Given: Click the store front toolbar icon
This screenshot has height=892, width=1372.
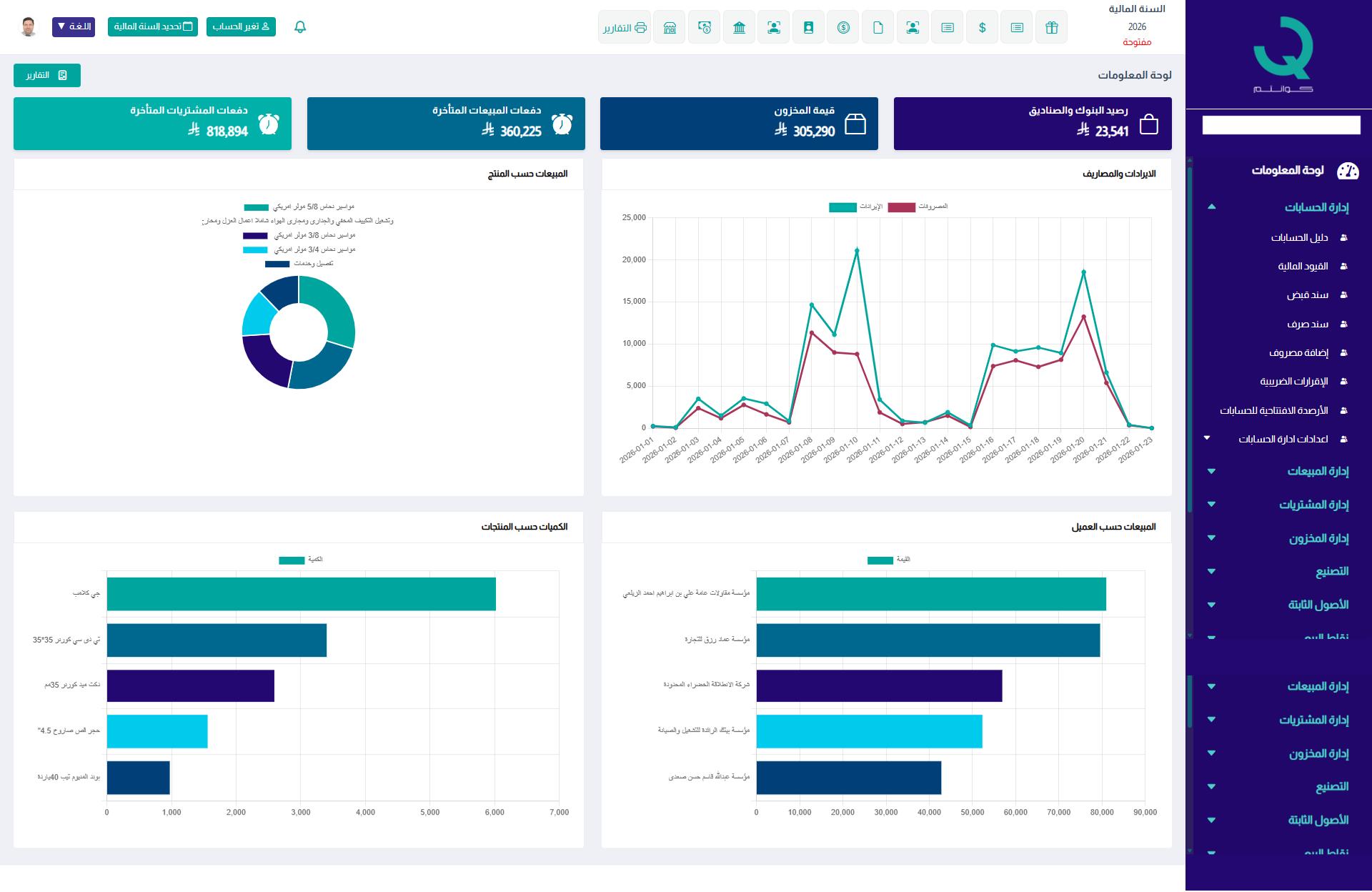Looking at the screenshot, I should click(670, 28).
